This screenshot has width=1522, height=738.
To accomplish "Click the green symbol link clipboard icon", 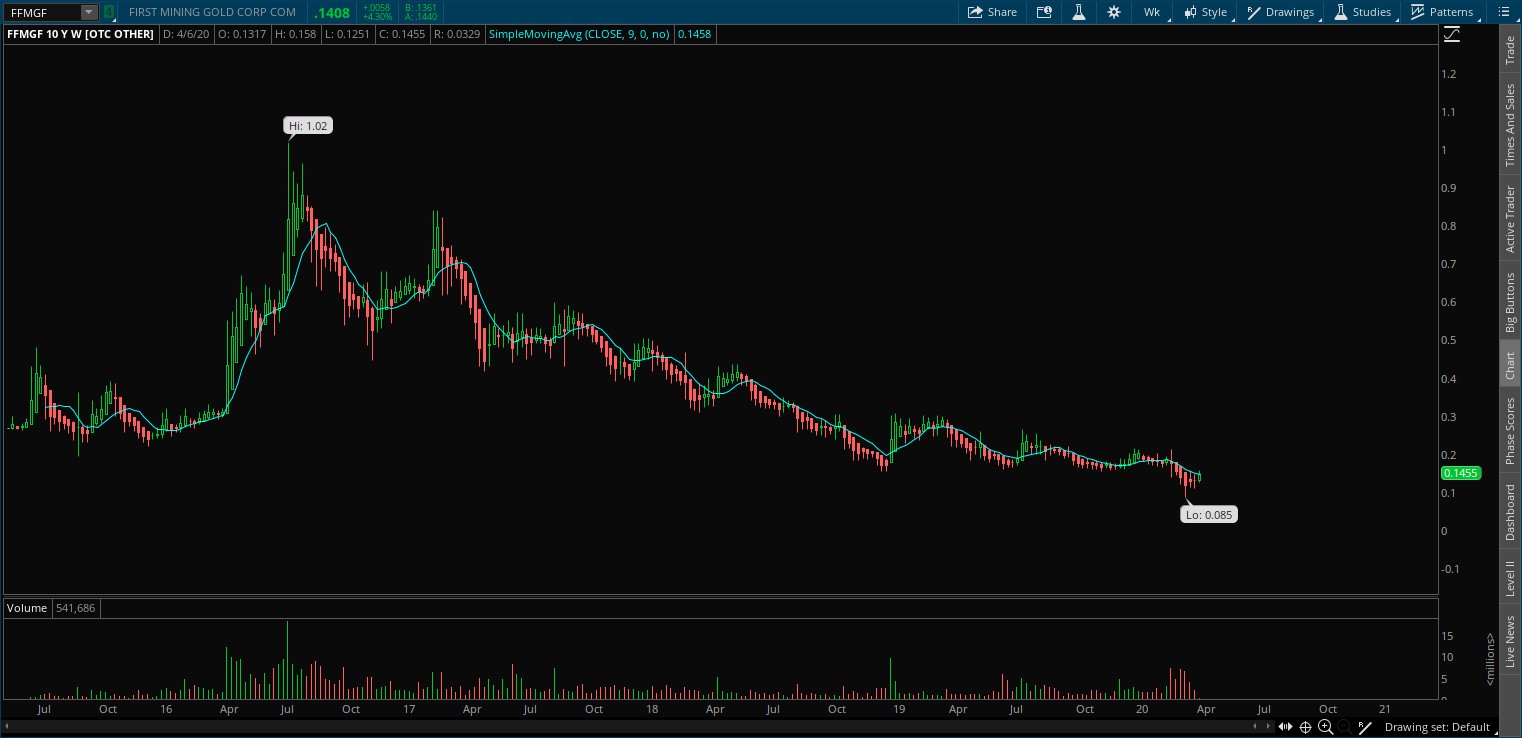I will pyautogui.click(x=109, y=12).
